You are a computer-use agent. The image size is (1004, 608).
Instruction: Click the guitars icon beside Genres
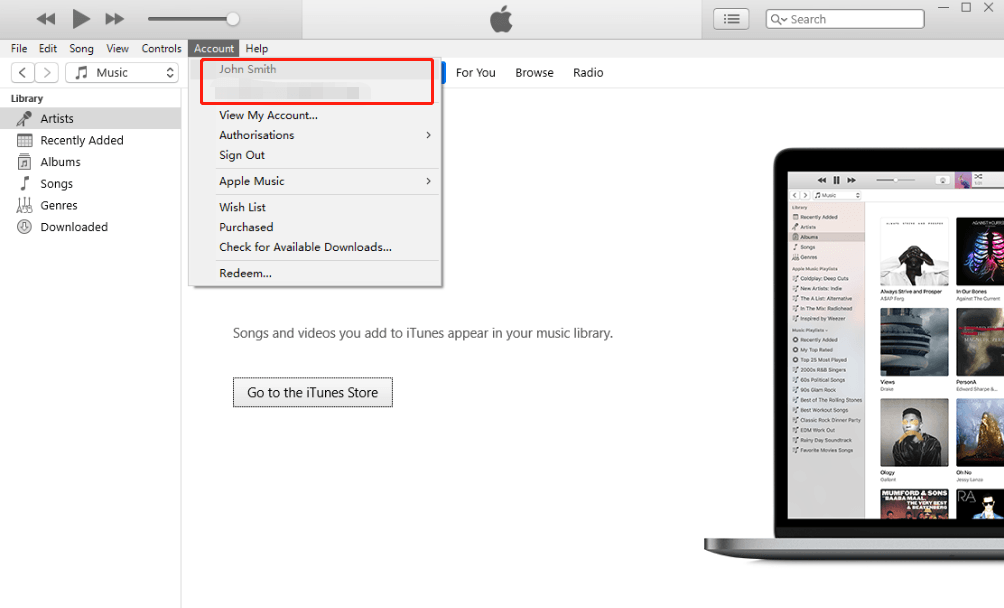[24, 205]
